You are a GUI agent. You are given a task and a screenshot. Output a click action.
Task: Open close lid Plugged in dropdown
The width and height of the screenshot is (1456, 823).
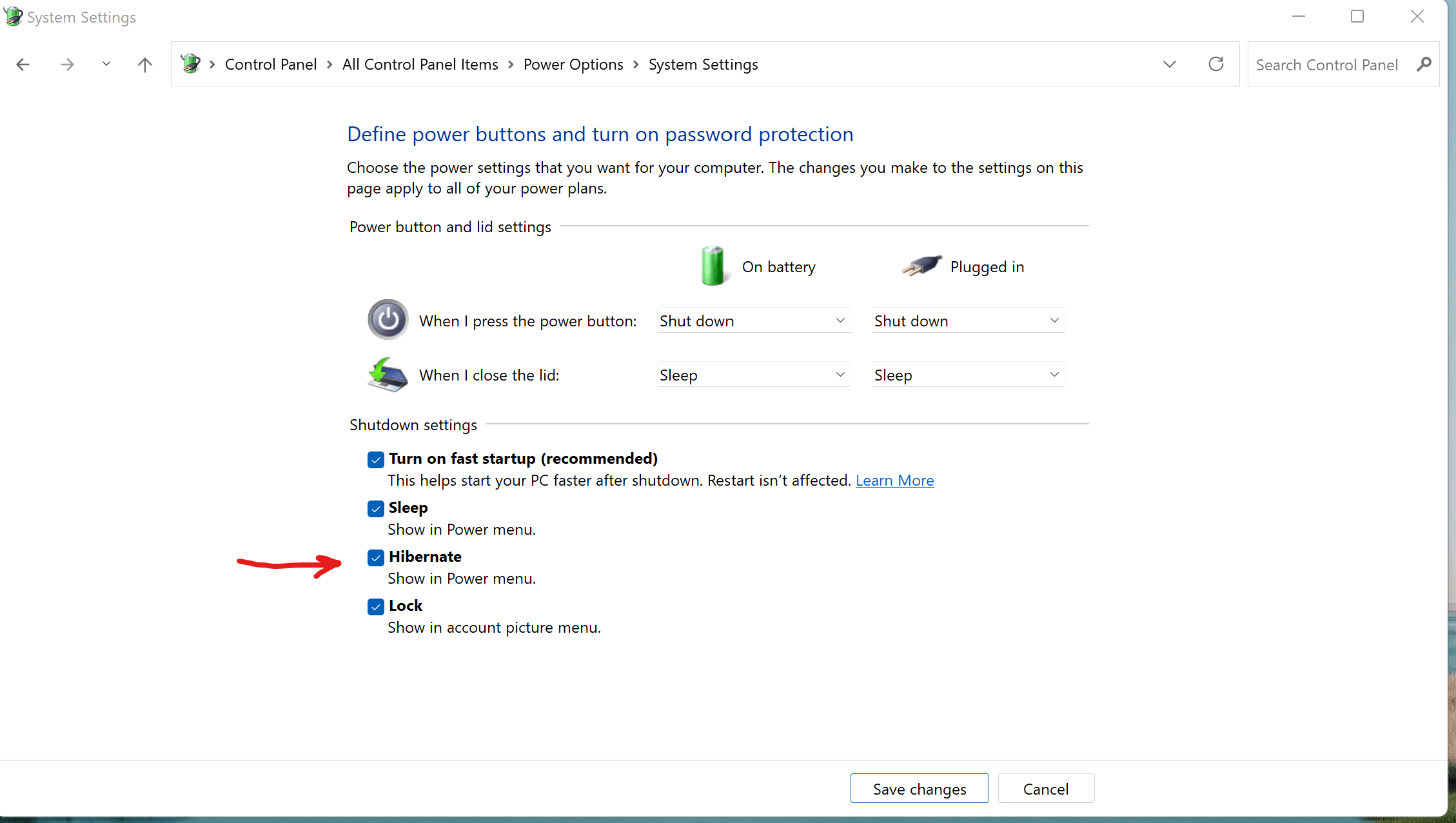coord(967,375)
